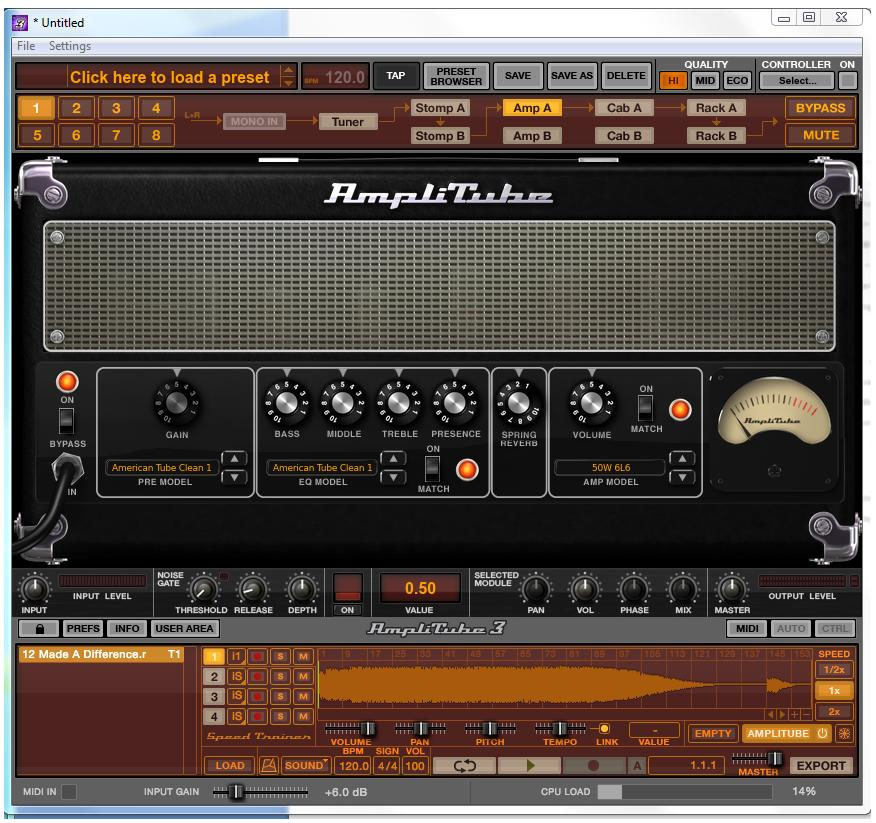The height and width of the screenshot is (823, 876).
Task: Solo track 1 with the S button
Action: 280,657
